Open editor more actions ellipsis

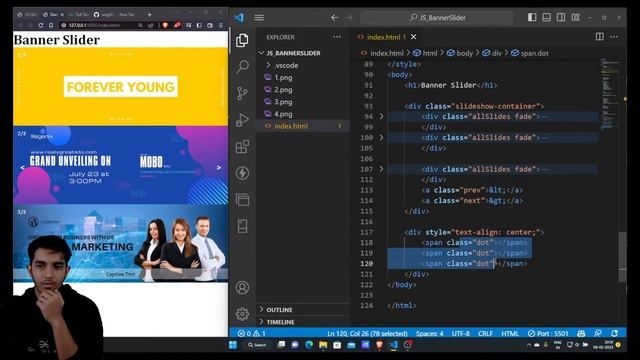click(x=614, y=37)
